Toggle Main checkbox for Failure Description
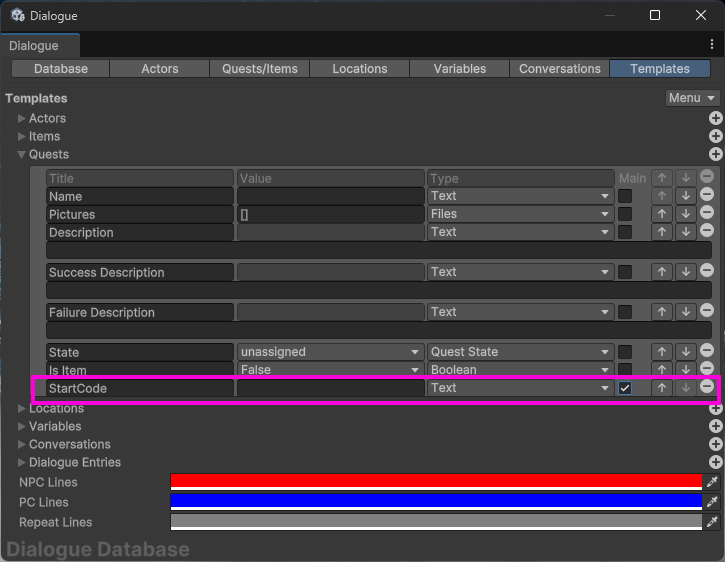725x562 pixels. 625,312
